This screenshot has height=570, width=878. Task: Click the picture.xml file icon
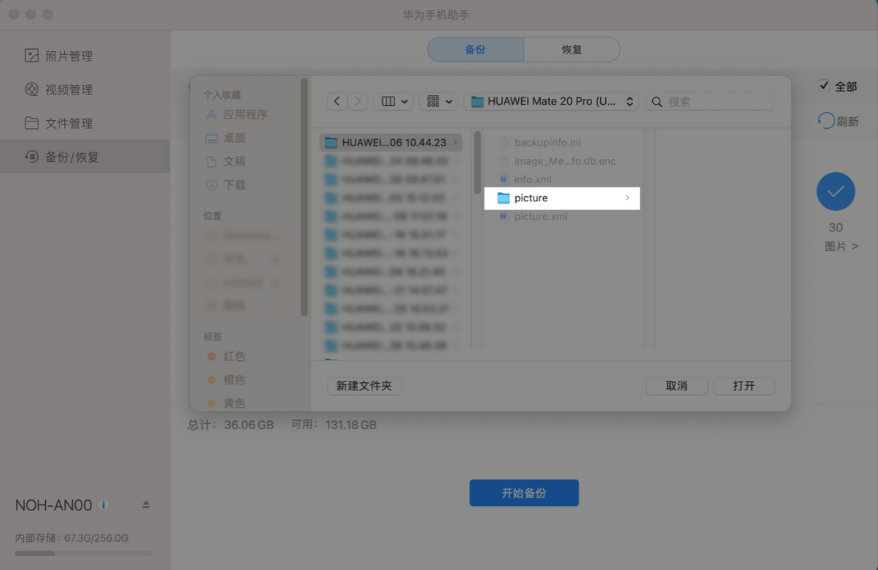coord(503,217)
